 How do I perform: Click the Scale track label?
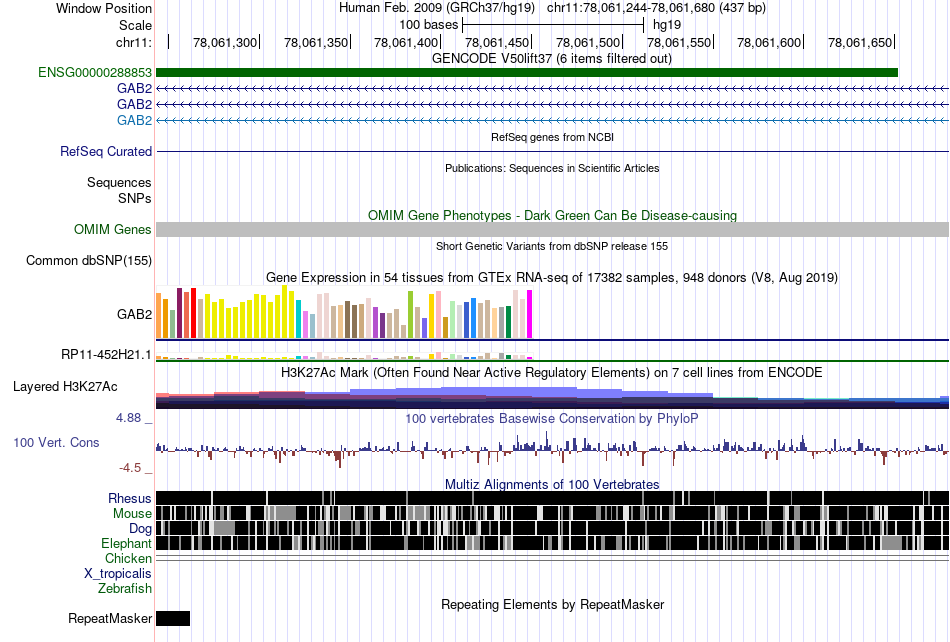click(x=135, y=25)
